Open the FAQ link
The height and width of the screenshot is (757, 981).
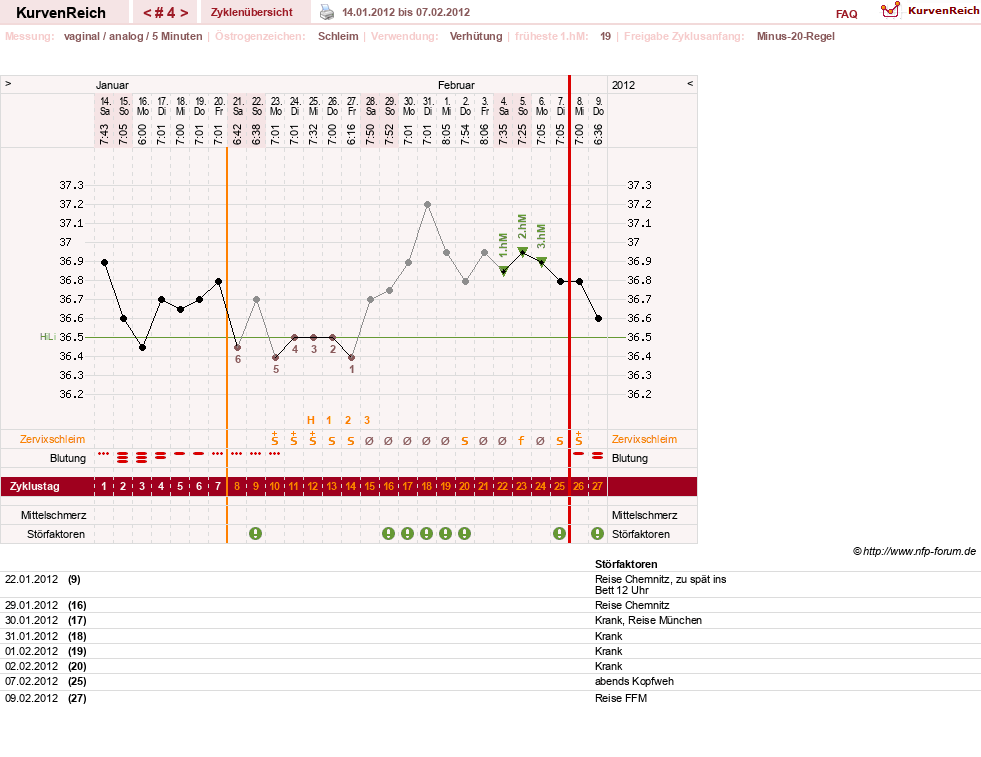[x=846, y=14]
